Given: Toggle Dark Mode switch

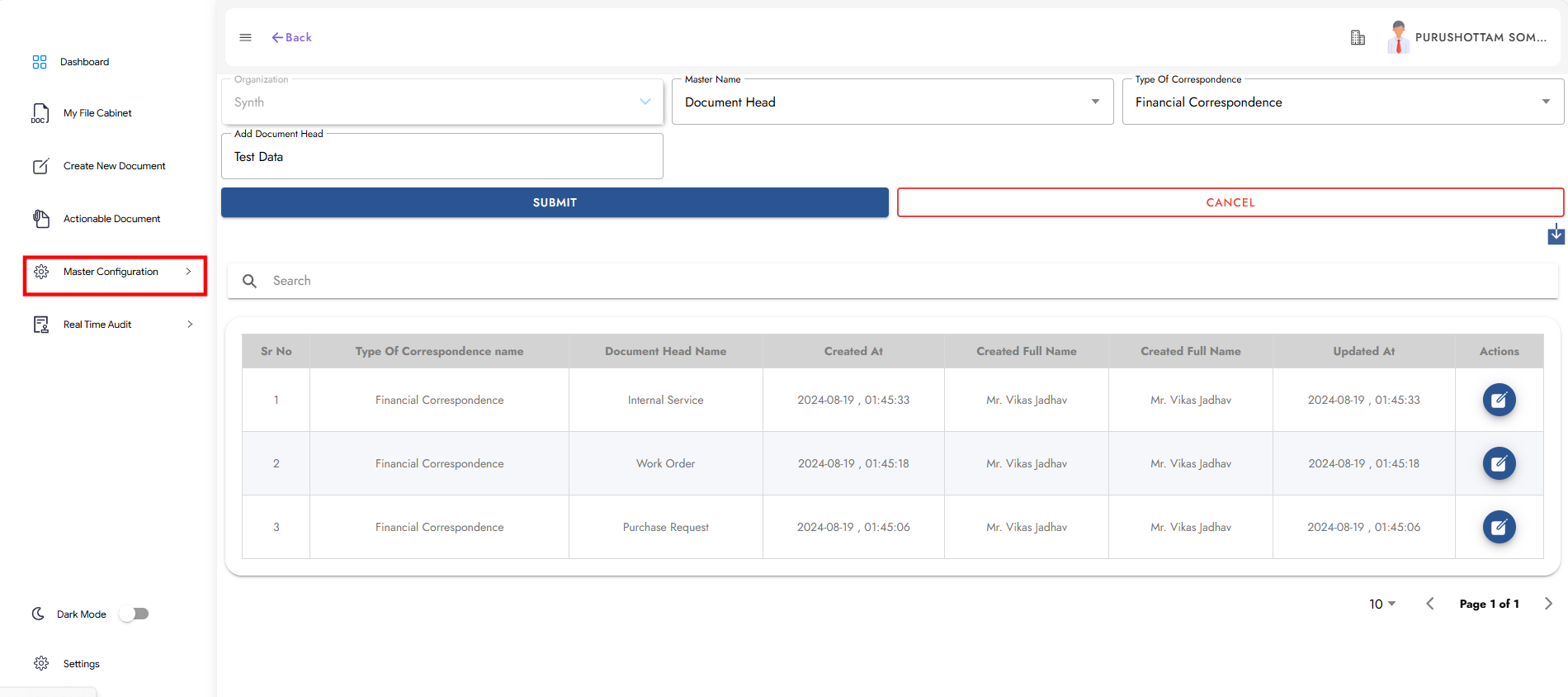Looking at the screenshot, I should [x=135, y=614].
